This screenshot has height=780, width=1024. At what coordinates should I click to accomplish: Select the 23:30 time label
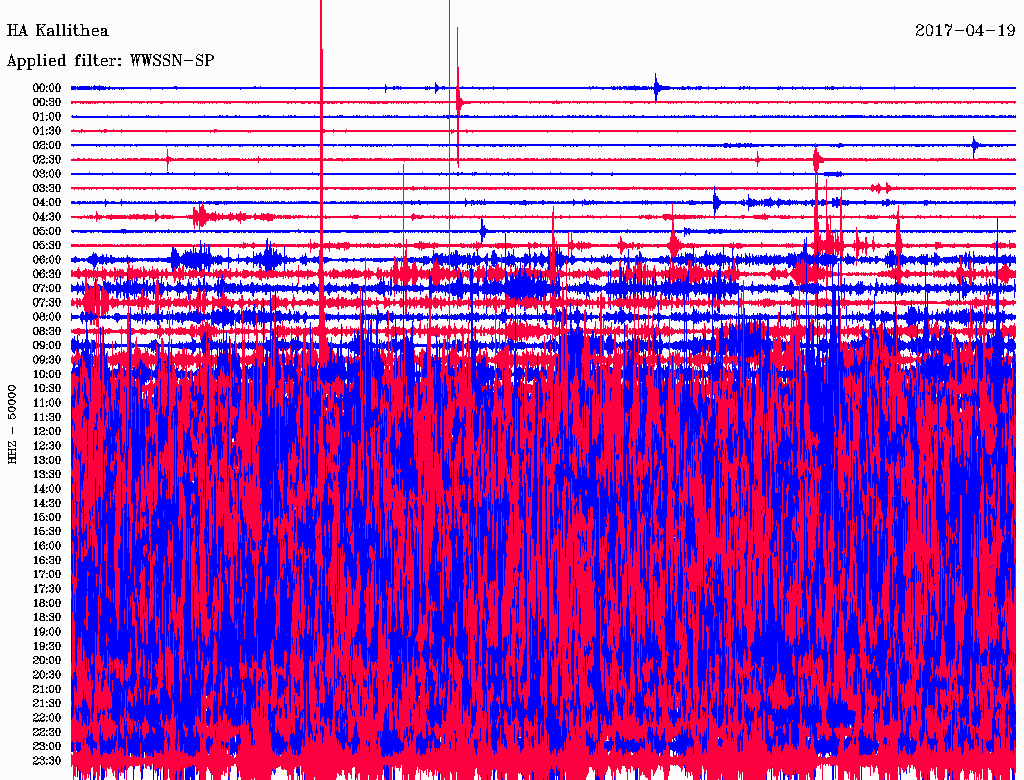click(47, 761)
